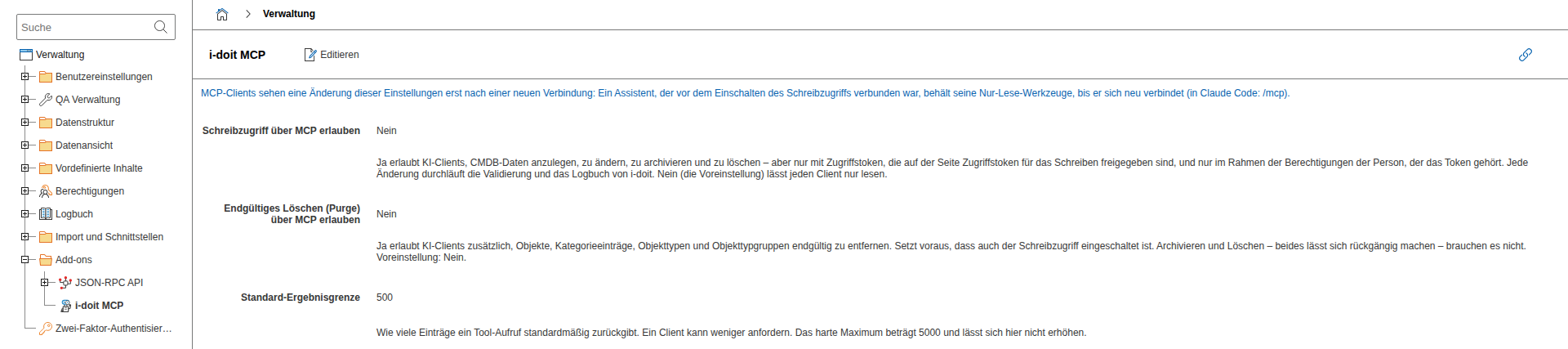Click Verwaltung breadcrumb link
This screenshot has width=1568, height=349.
tap(289, 14)
